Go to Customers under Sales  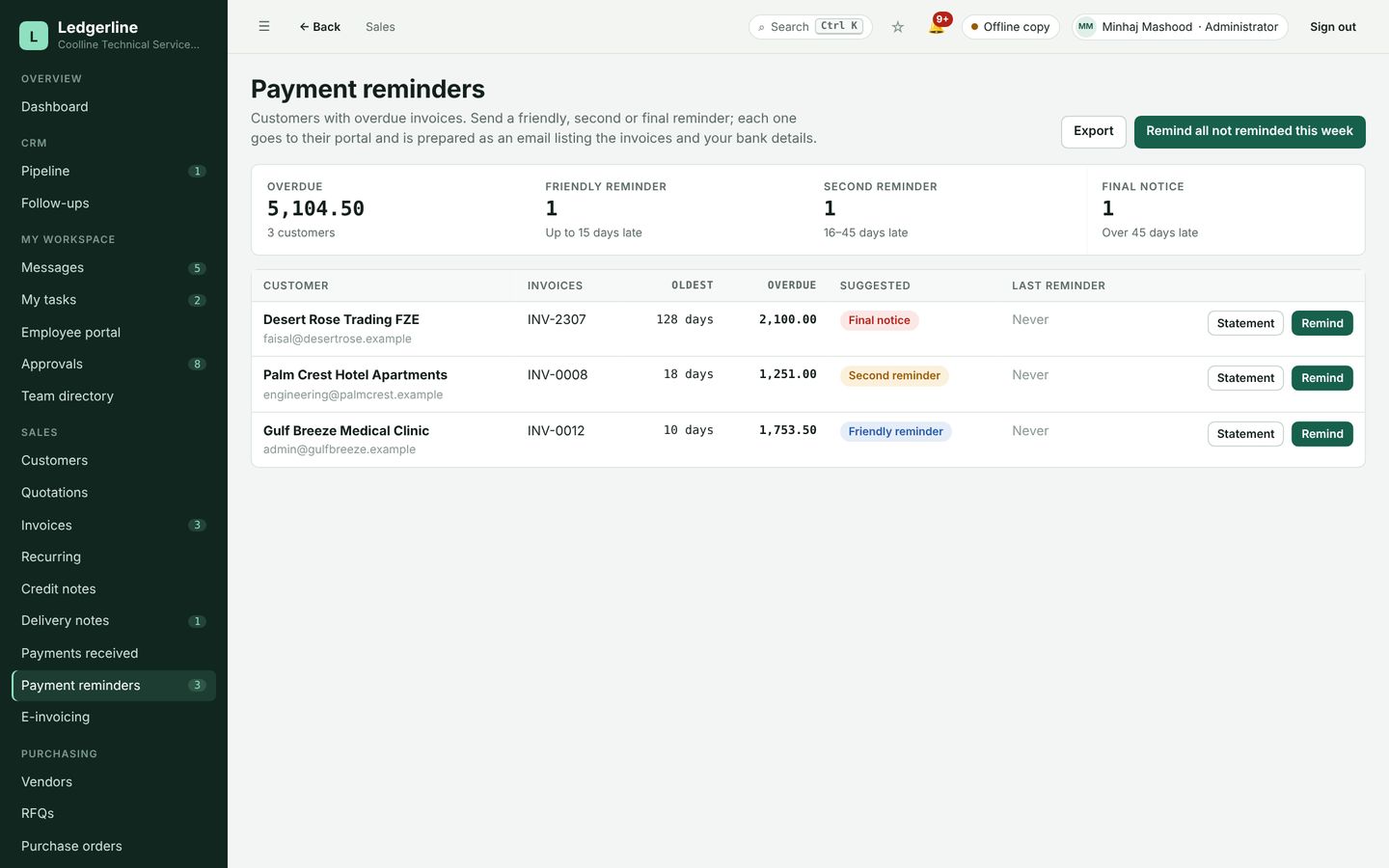(x=114, y=460)
